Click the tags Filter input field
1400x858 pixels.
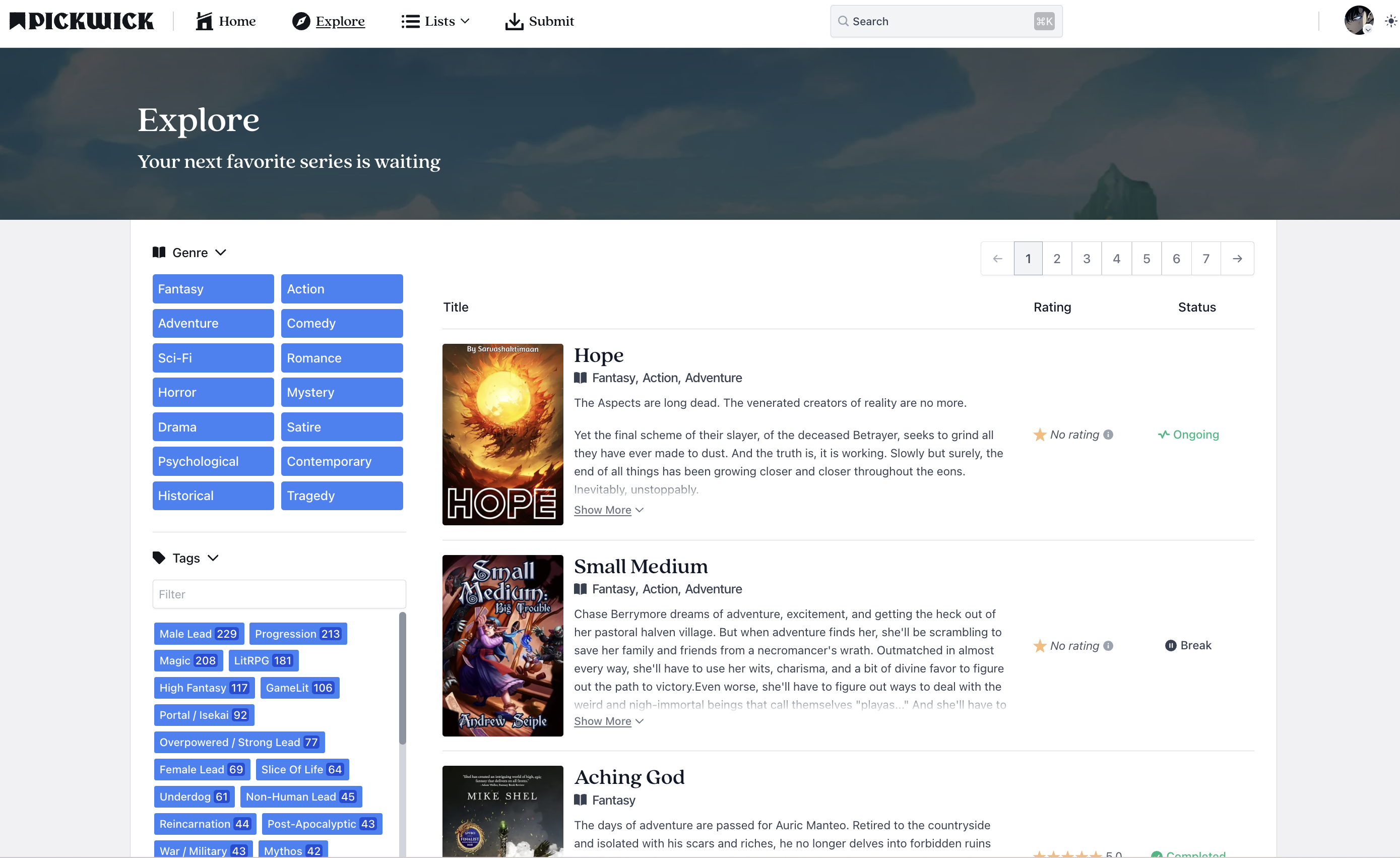pyautogui.click(x=279, y=594)
